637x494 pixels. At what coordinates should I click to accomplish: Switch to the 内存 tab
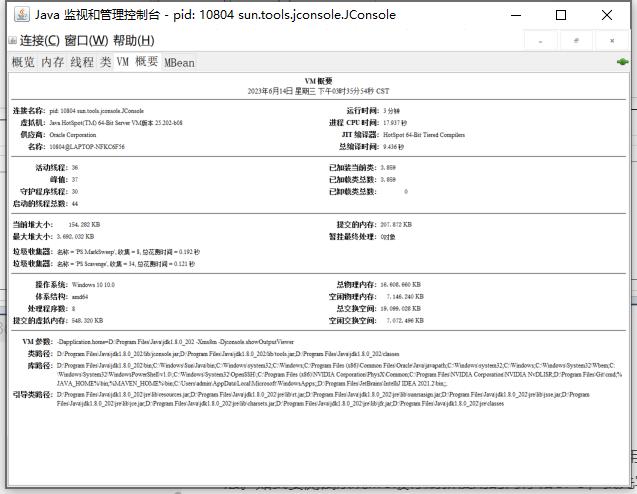coord(52,62)
